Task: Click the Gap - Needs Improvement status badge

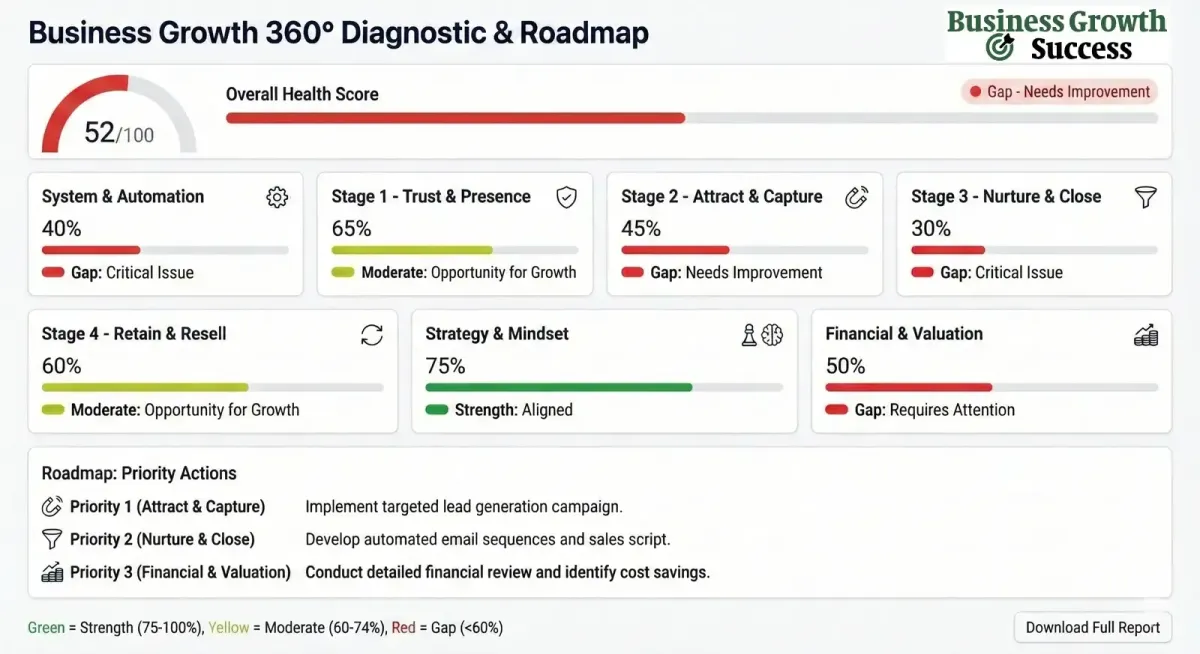Action: pyautogui.click(x=1058, y=91)
